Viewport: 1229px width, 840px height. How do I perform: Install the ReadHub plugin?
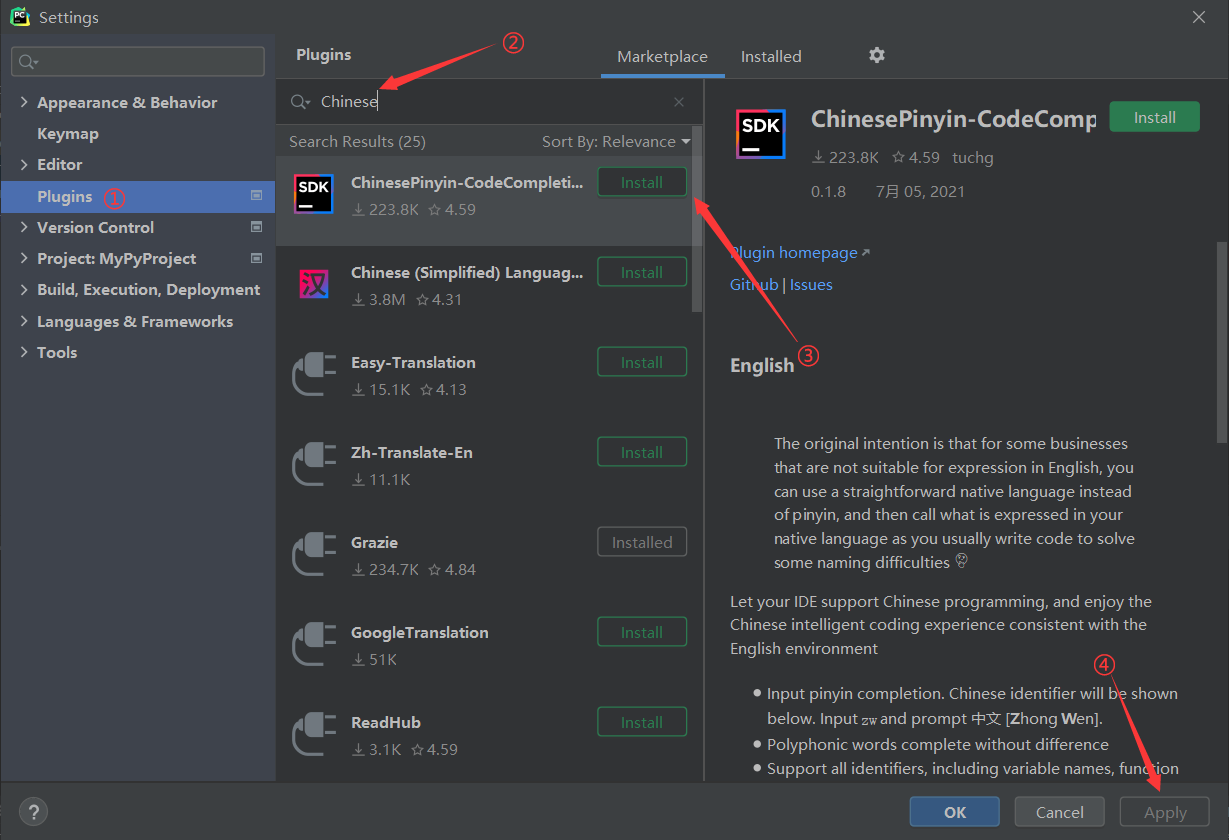[x=642, y=722]
